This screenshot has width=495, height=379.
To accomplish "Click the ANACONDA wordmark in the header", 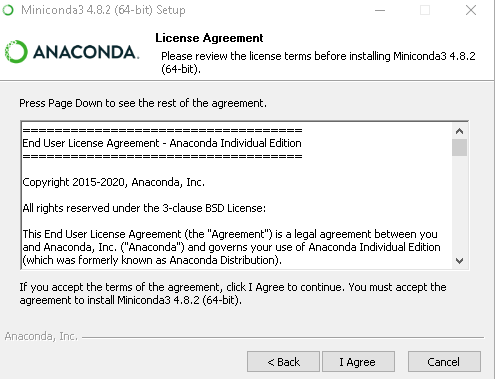I will click(86, 52).
